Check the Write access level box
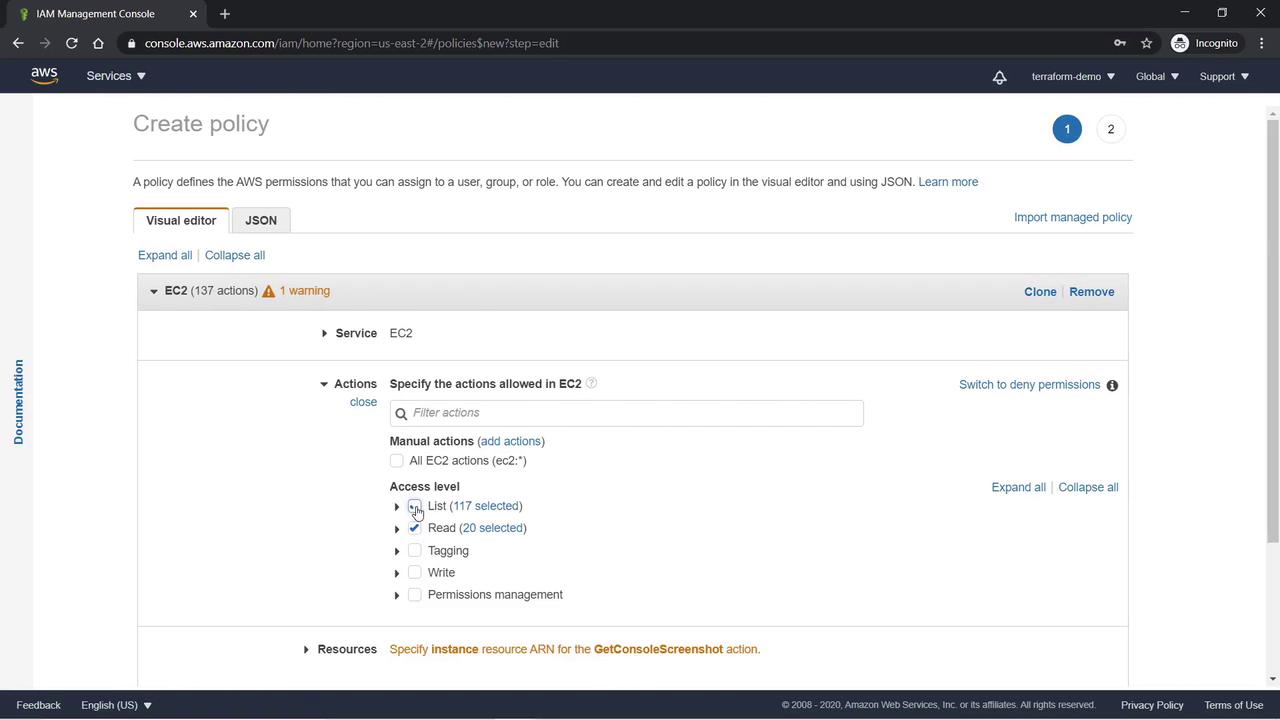Image resolution: width=1280 pixels, height=720 pixels. pos(415,572)
